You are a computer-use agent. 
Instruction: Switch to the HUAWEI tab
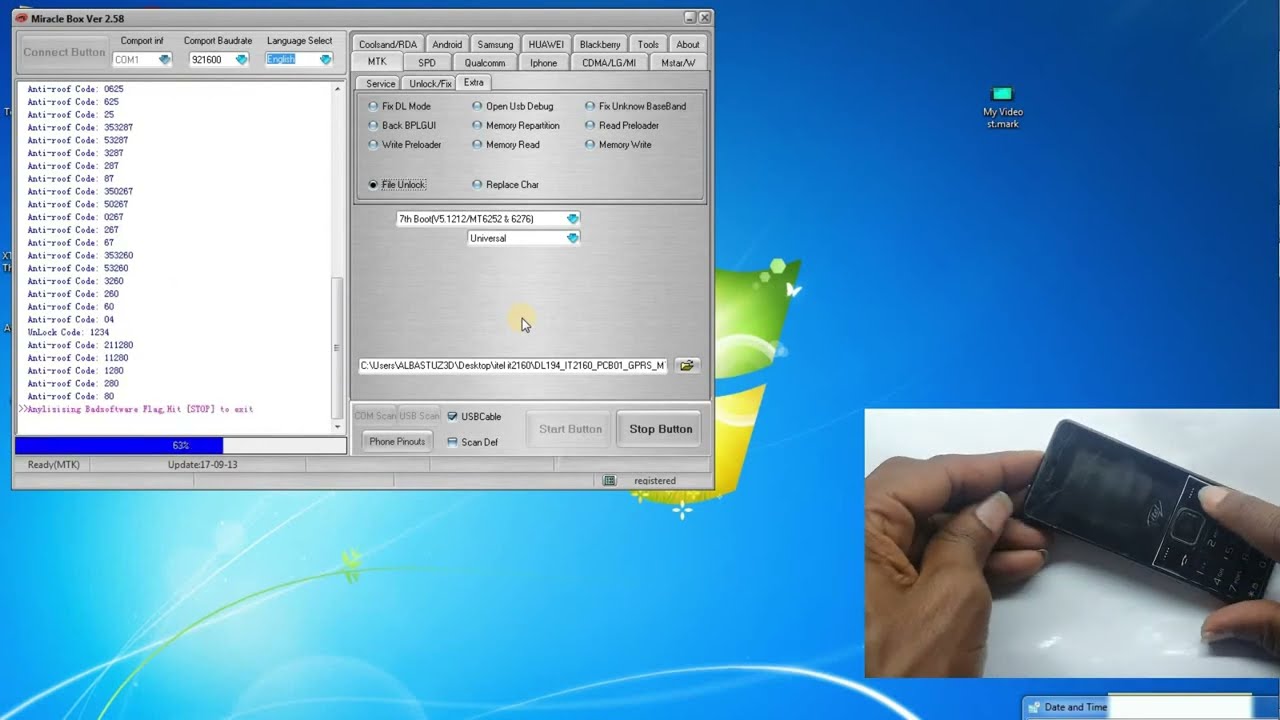click(546, 44)
